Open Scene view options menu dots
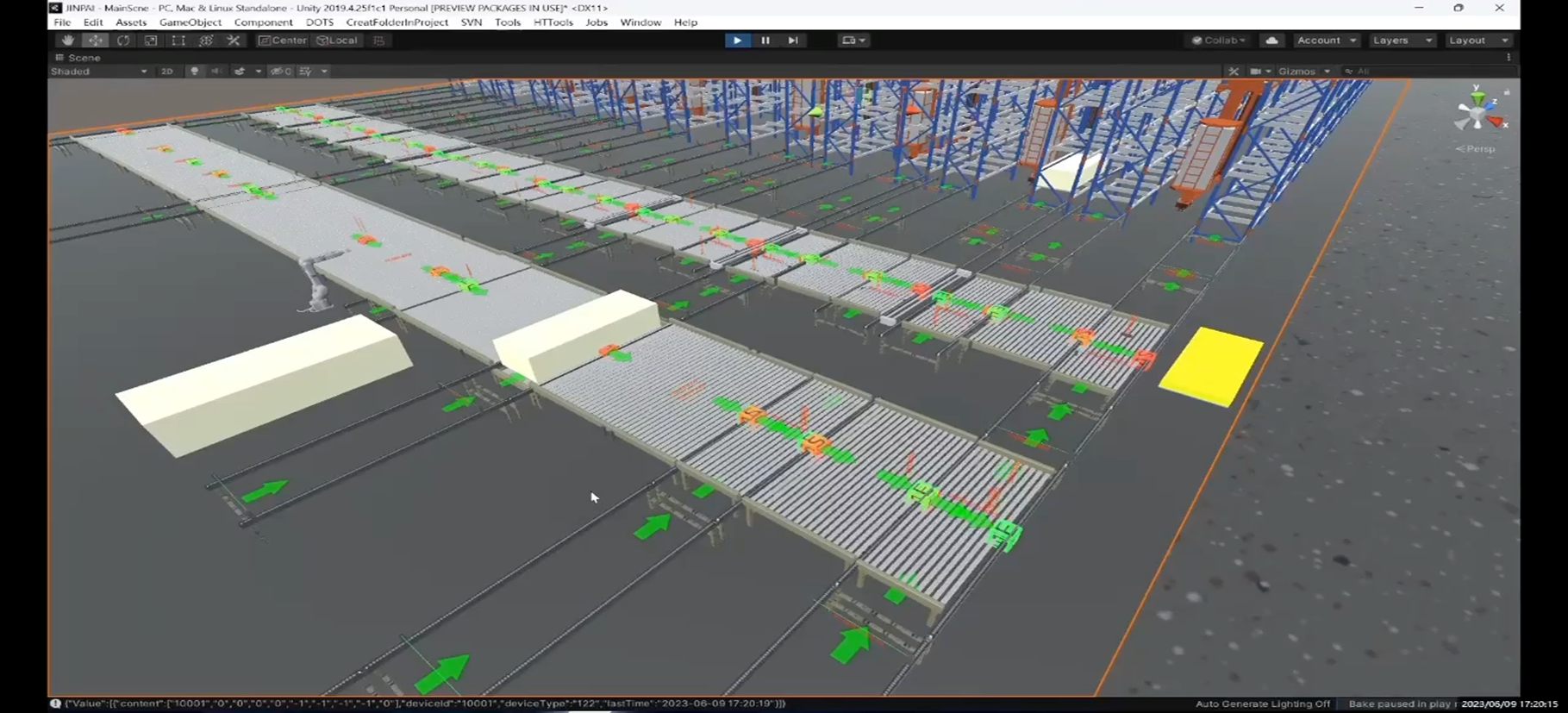This screenshot has width=1568, height=713. [x=1509, y=58]
